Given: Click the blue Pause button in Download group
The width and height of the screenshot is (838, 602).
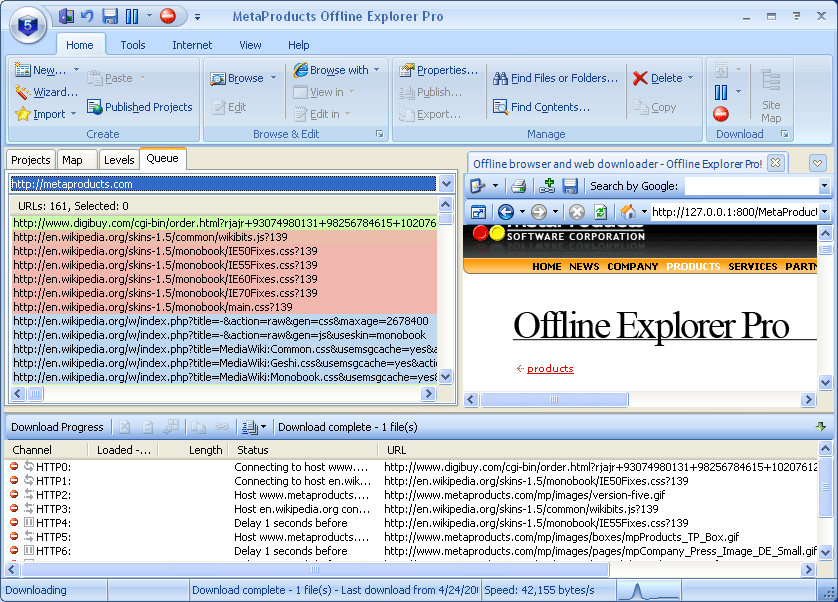Looking at the screenshot, I should (x=721, y=92).
